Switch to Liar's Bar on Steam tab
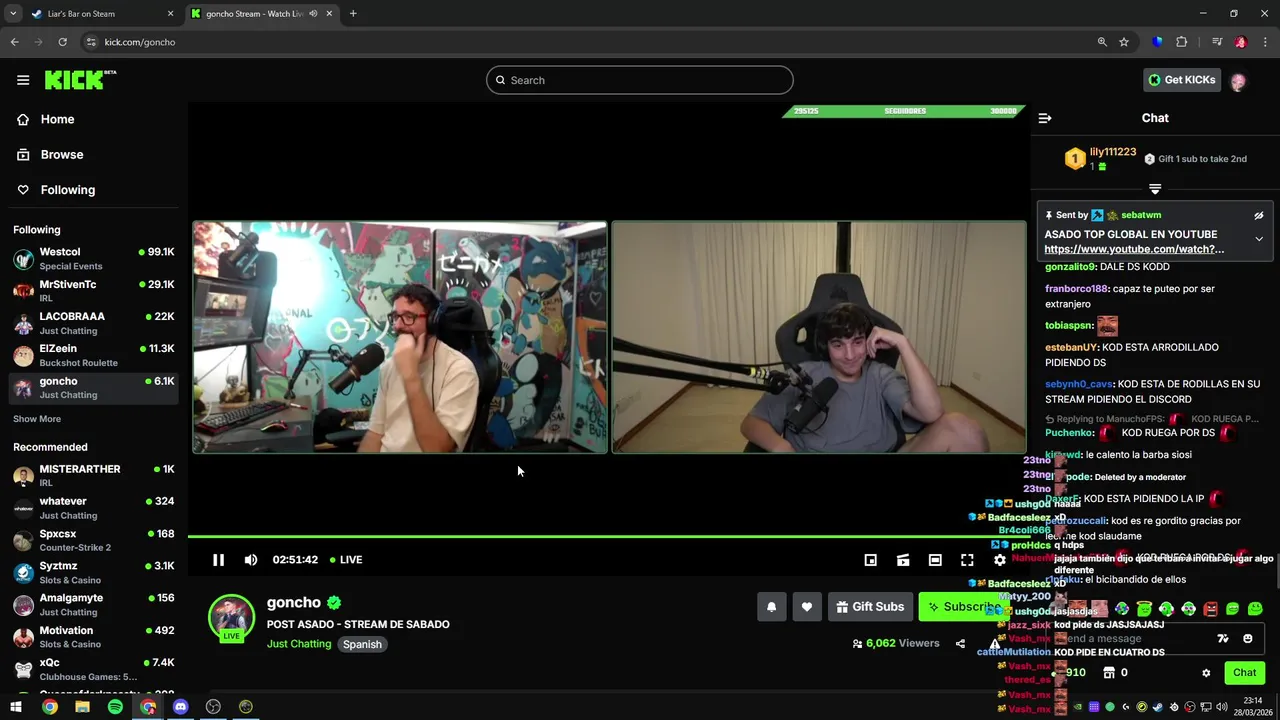 (x=103, y=14)
